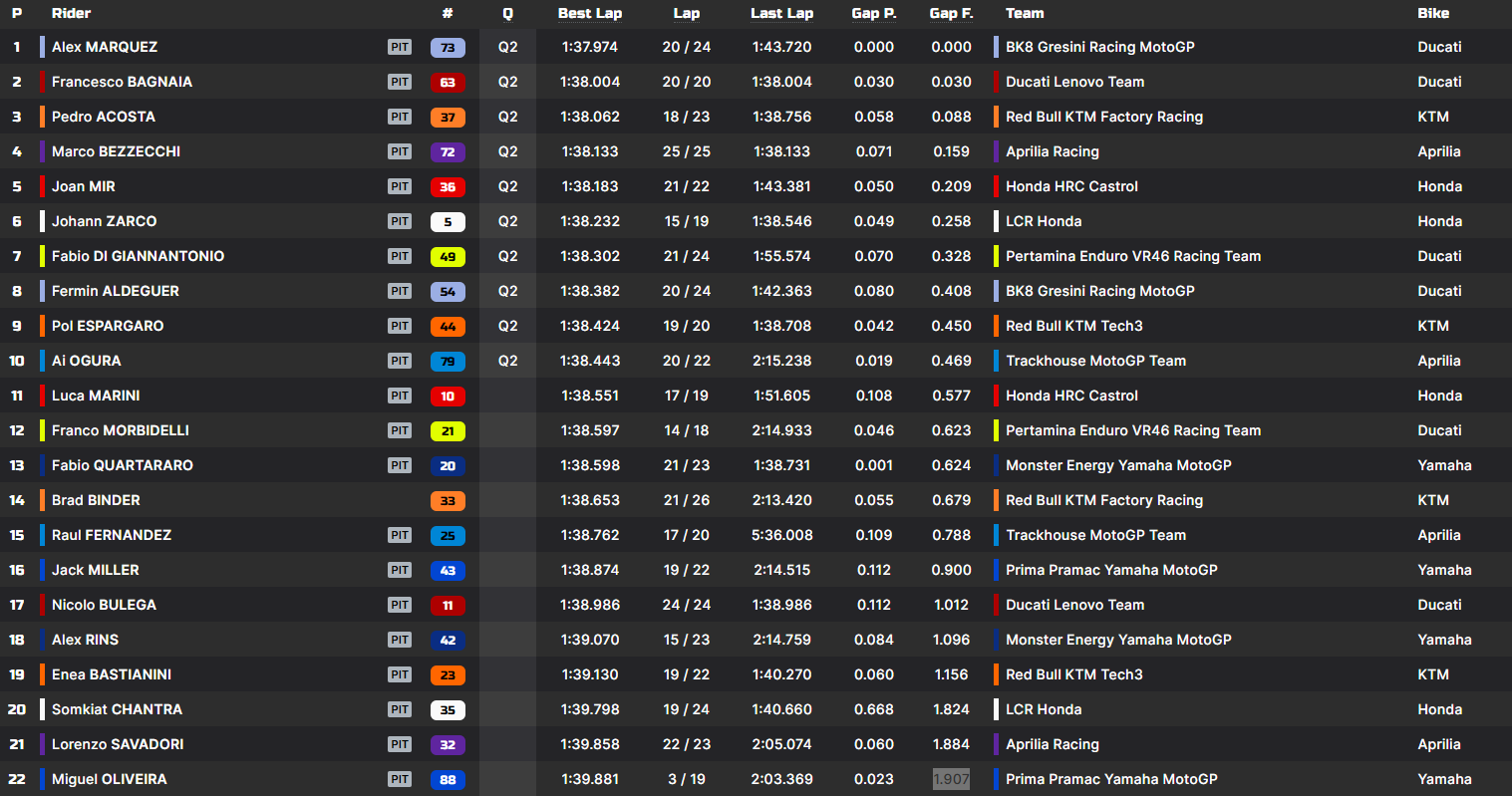Click the Gap F. column header
Image resolution: width=1512 pixels, height=796 pixels.
(x=951, y=13)
